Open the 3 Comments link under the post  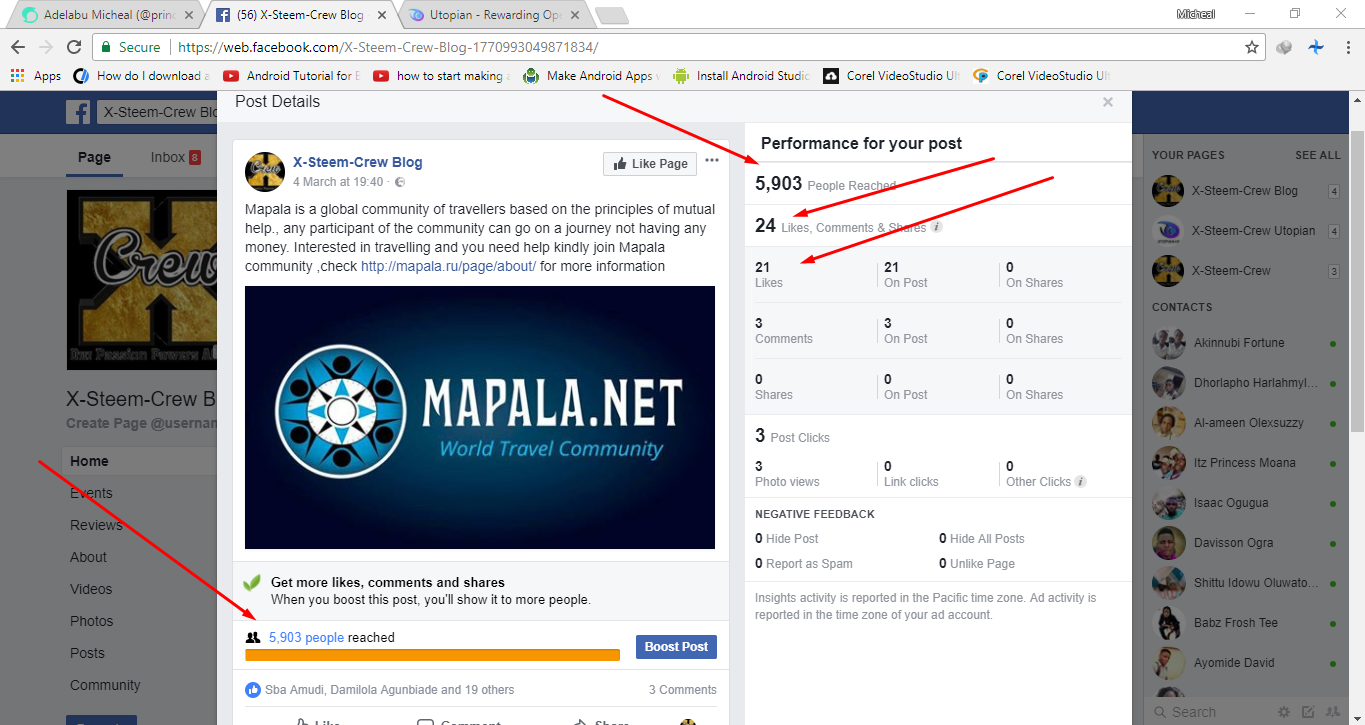tap(683, 689)
